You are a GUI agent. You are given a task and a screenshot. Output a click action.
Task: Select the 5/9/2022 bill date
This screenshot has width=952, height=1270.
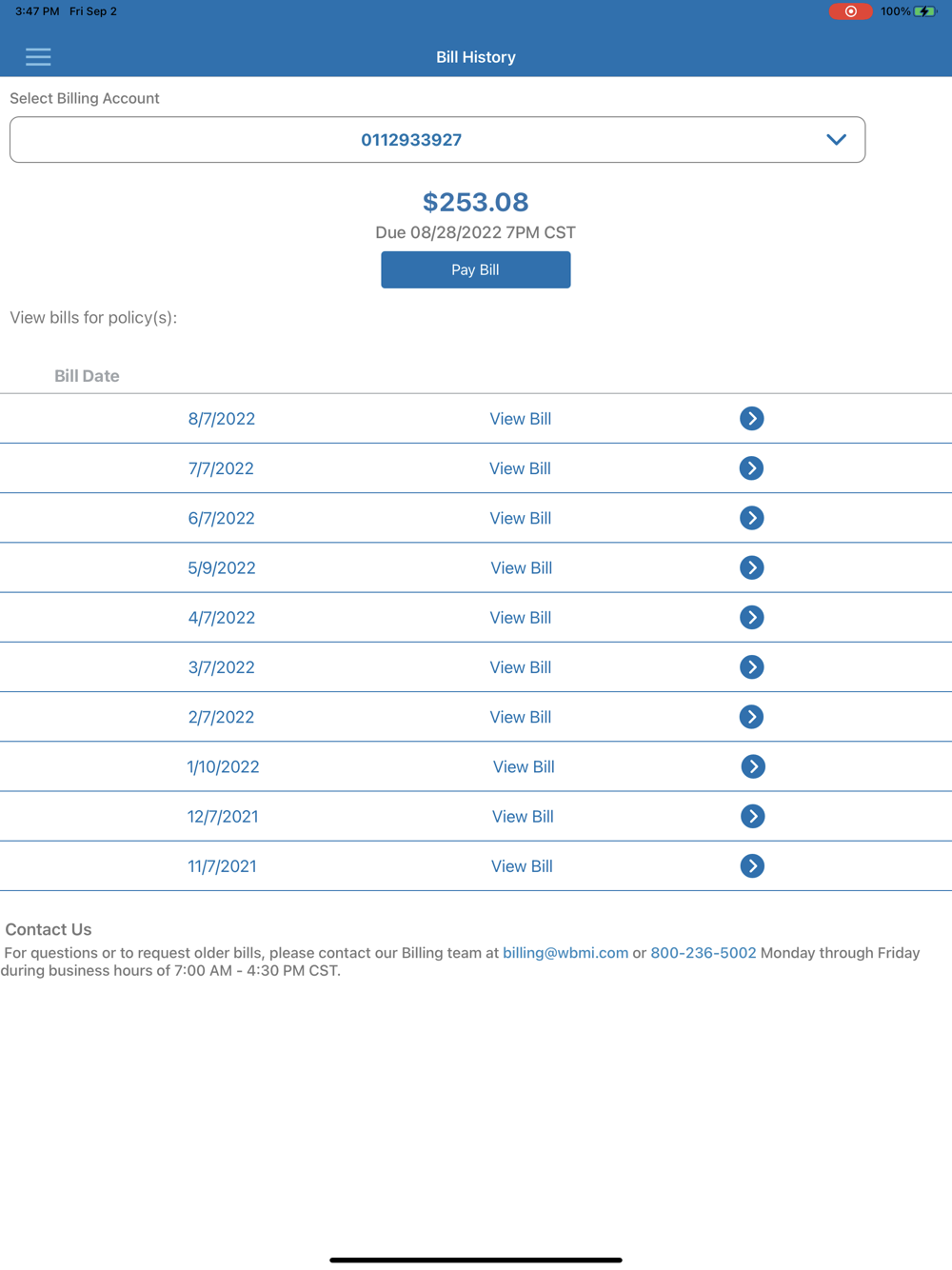pyautogui.click(x=222, y=567)
